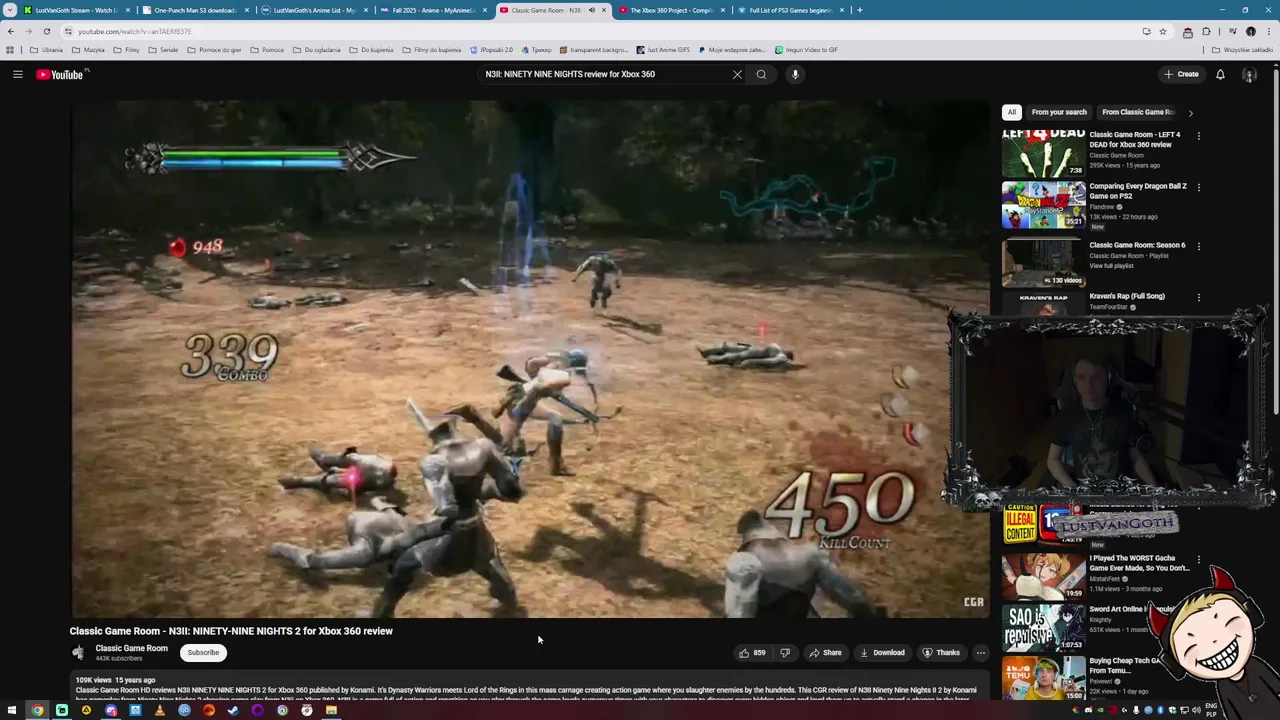
Task: Clear the YouTube search box text
Action: (737, 74)
